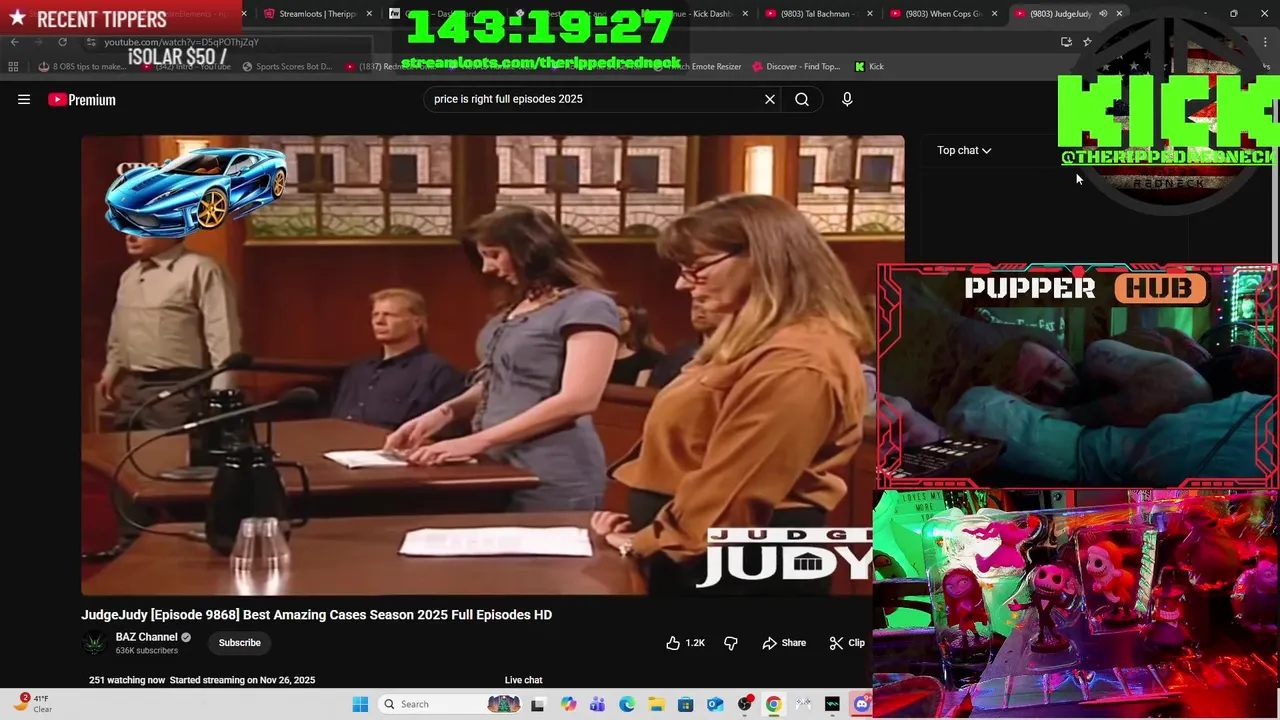Open Outlook from the taskbar
Image resolution: width=1280 pixels, height=720 pixels.
pyautogui.click(x=715, y=704)
